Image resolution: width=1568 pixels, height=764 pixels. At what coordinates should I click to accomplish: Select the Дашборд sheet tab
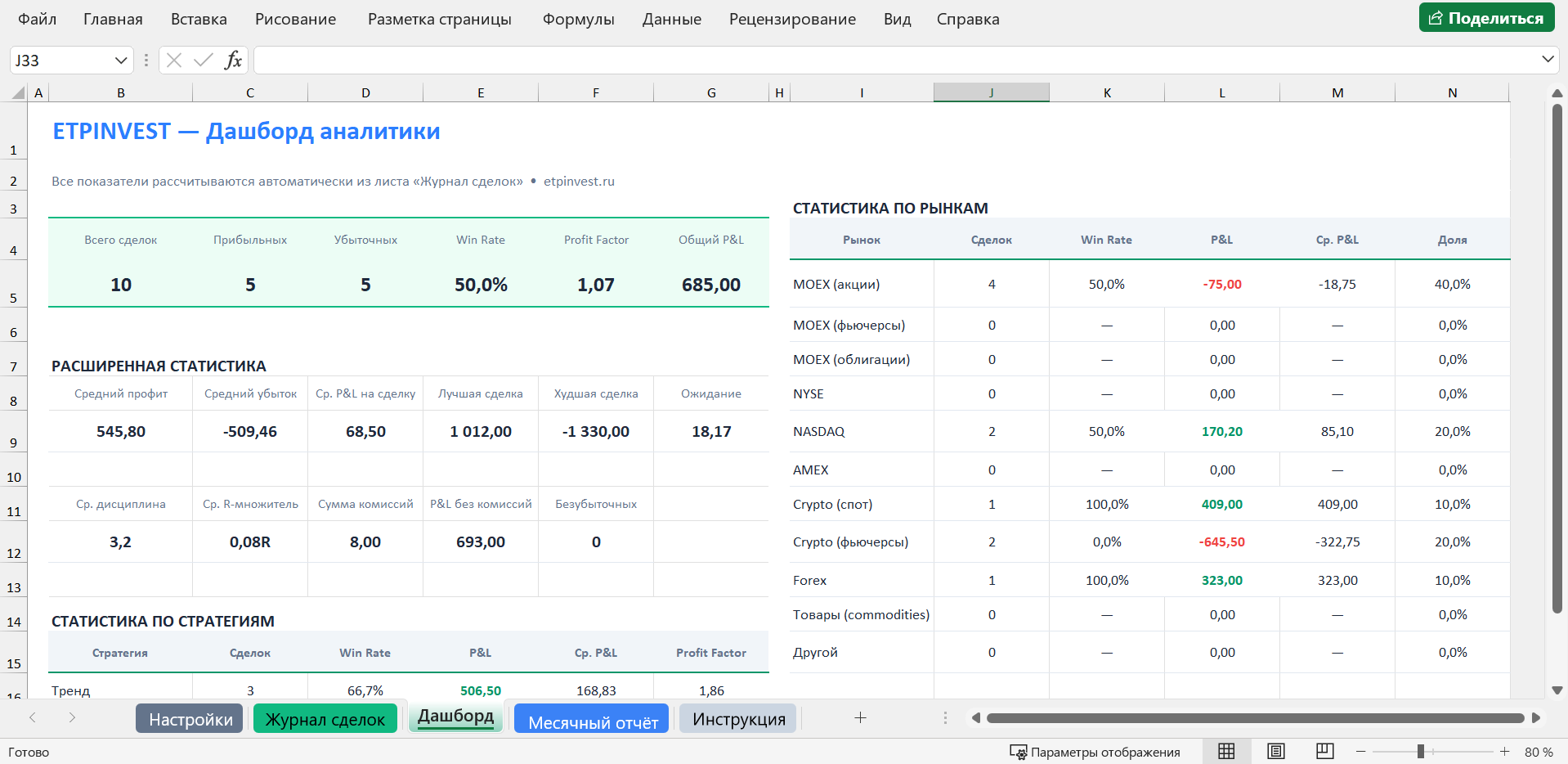pyautogui.click(x=455, y=717)
